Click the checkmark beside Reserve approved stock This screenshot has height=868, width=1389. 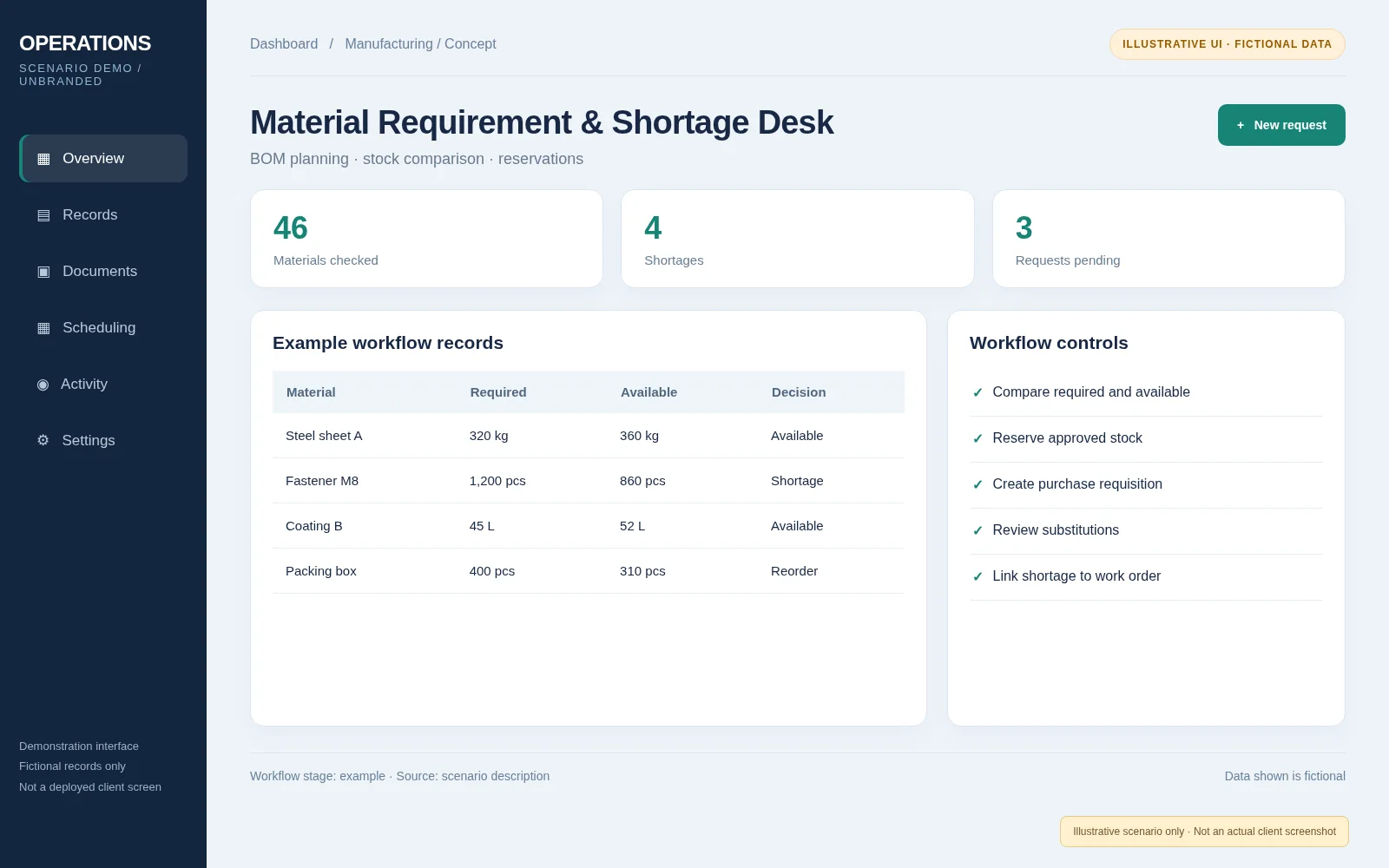(978, 438)
